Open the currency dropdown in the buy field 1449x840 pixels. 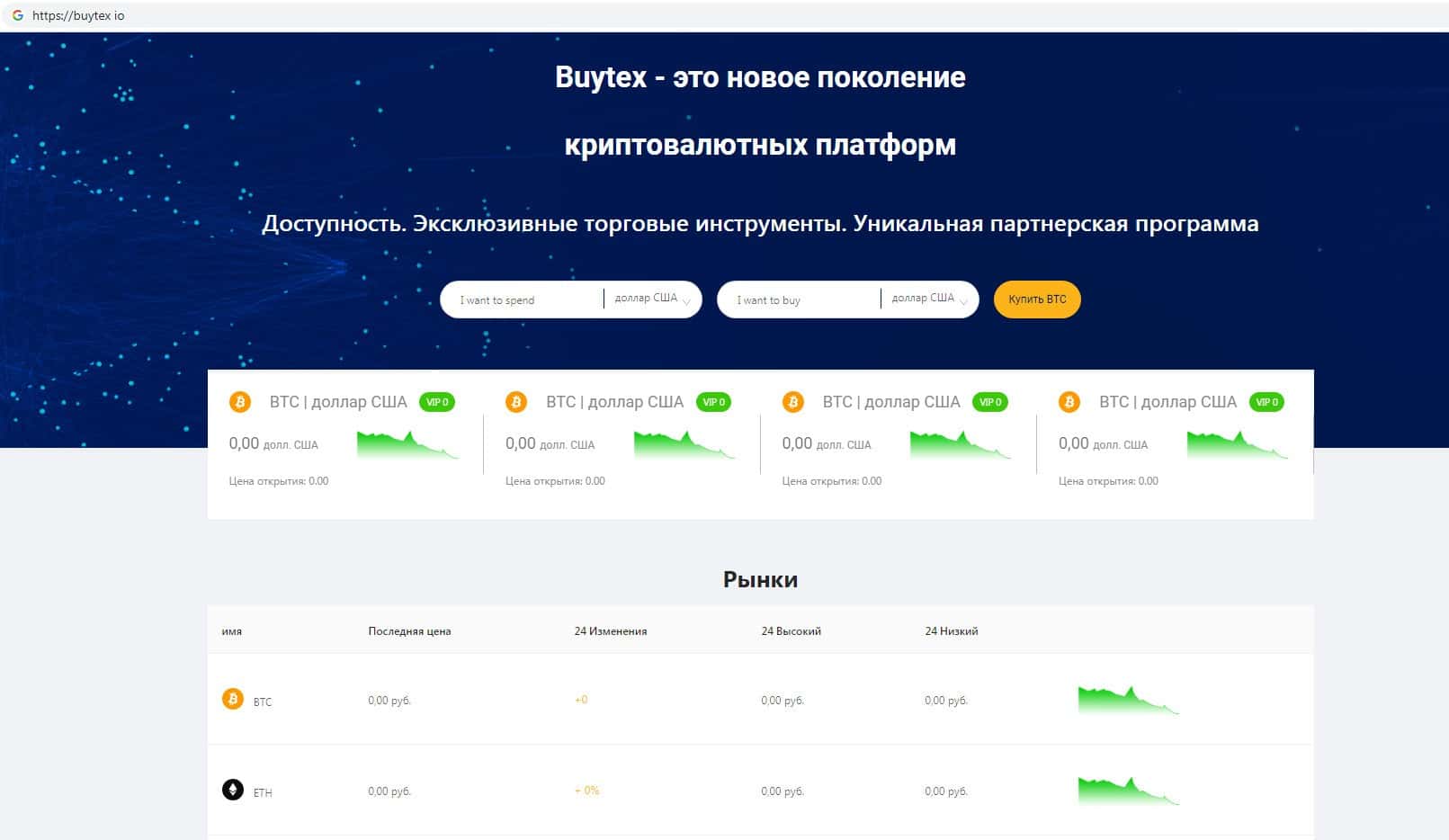point(929,299)
